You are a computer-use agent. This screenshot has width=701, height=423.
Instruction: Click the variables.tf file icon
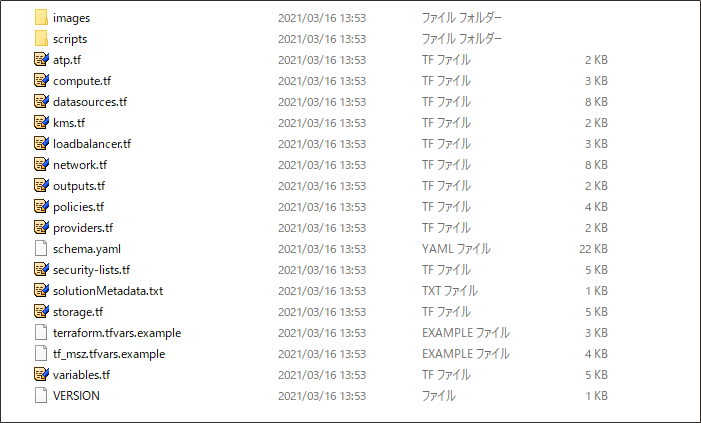pyautogui.click(x=41, y=374)
